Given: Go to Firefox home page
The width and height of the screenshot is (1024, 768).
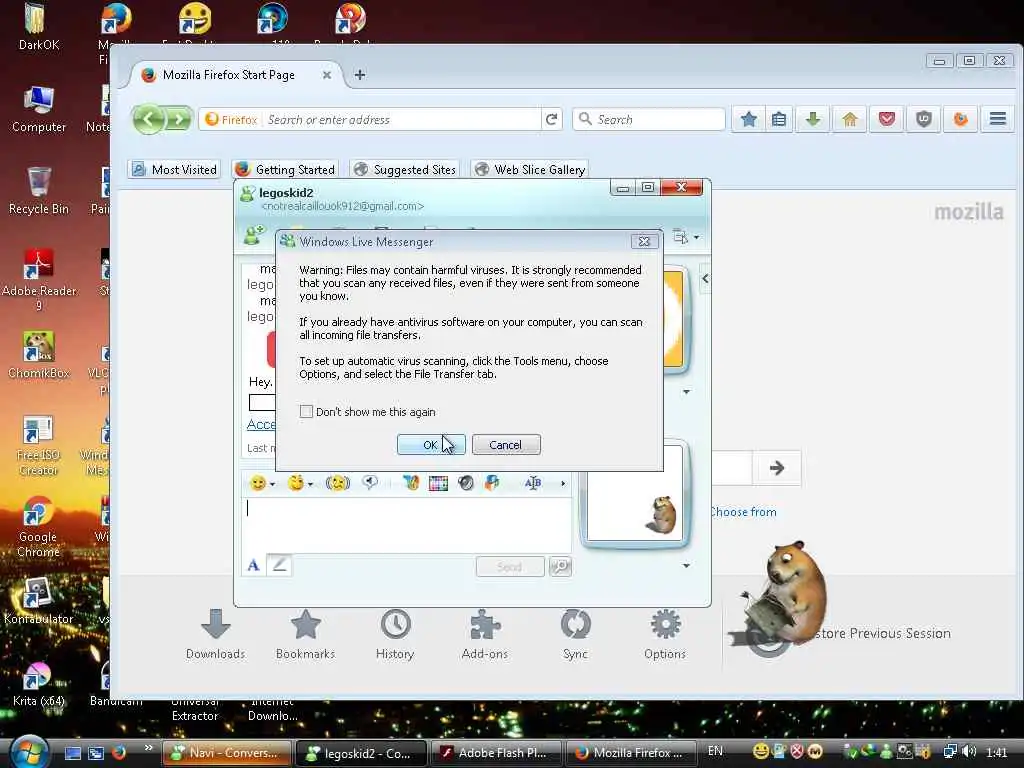Looking at the screenshot, I should [850, 120].
